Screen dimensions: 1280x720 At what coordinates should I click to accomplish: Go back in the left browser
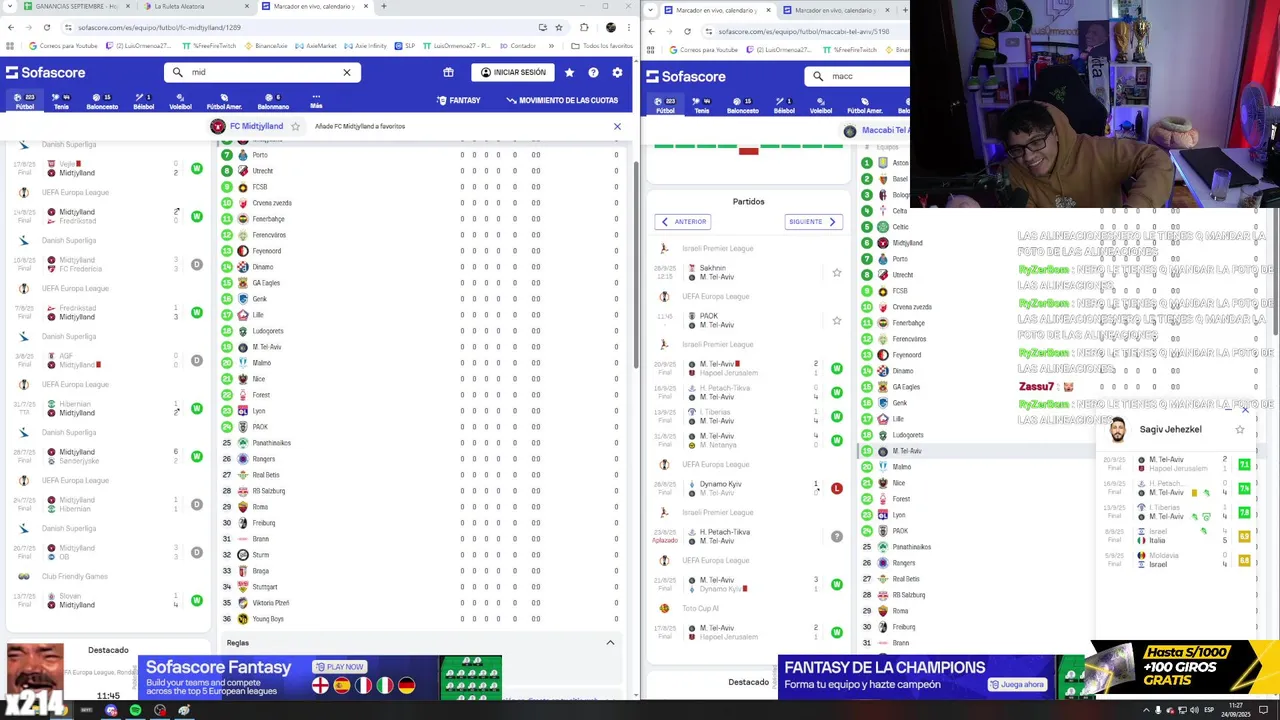[x=10, y=27]
